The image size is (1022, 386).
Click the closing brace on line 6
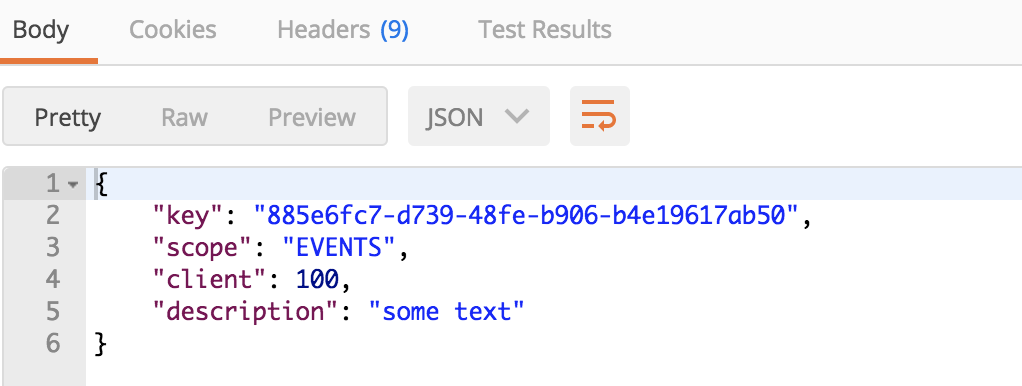(100, 344)
